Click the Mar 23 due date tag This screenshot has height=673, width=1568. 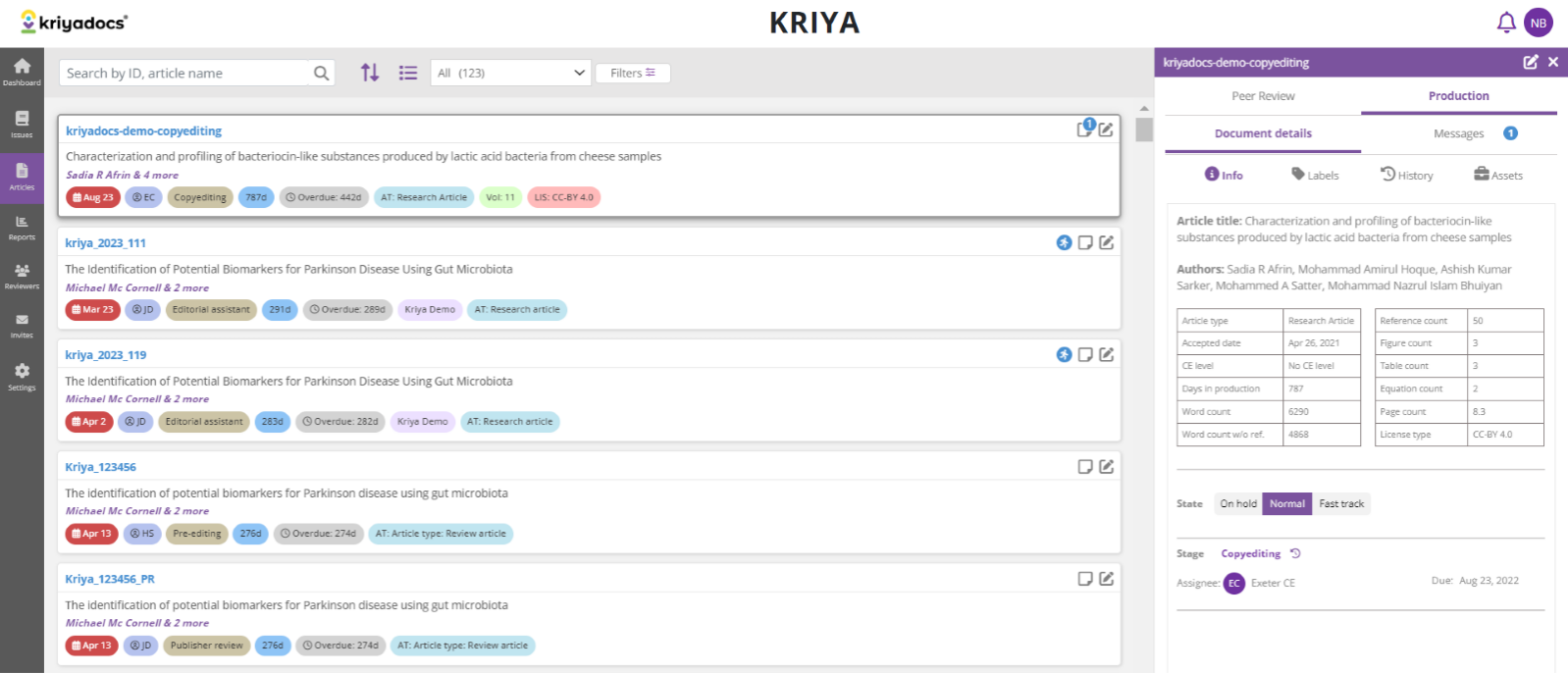point(93,309)
